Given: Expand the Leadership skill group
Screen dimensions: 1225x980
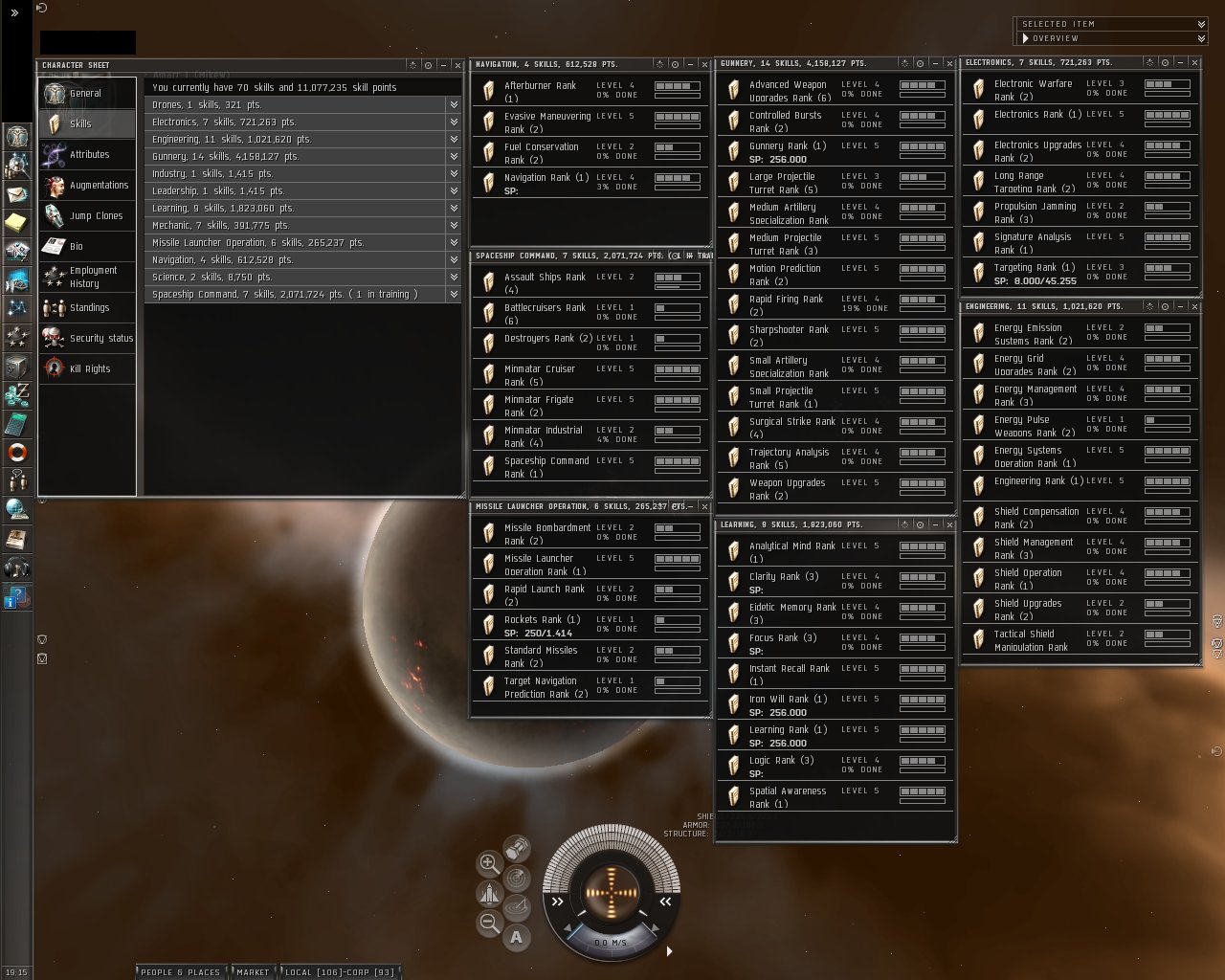Looking at the screenshot, I should pos(454,190).
